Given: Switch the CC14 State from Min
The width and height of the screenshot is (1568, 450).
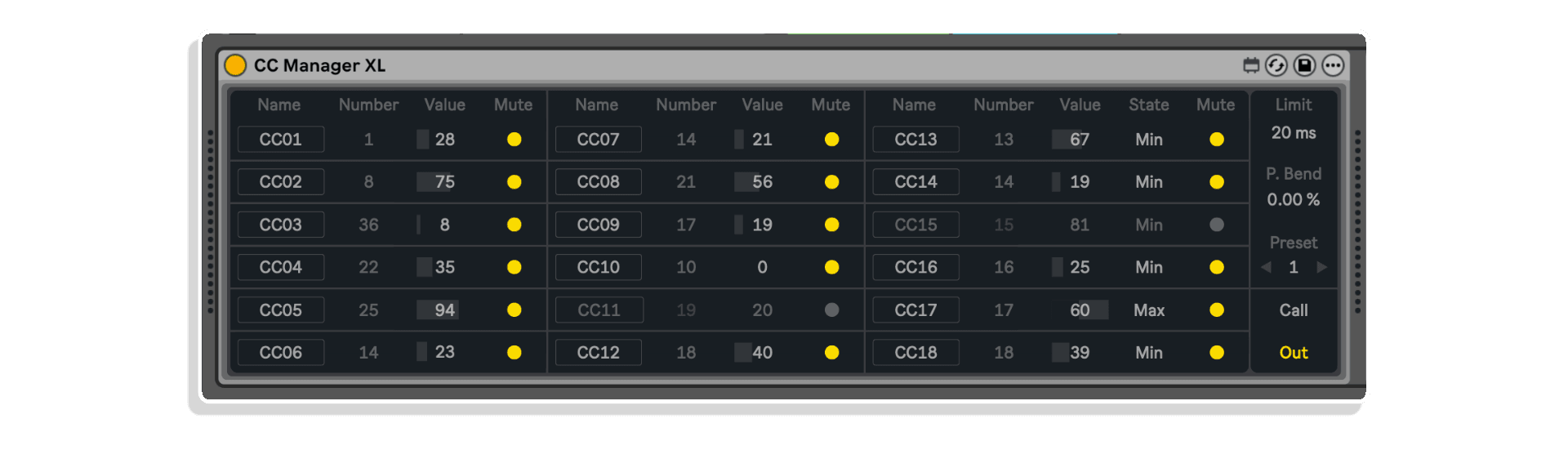Looking at the screenshot, I should coord(1149,182).
